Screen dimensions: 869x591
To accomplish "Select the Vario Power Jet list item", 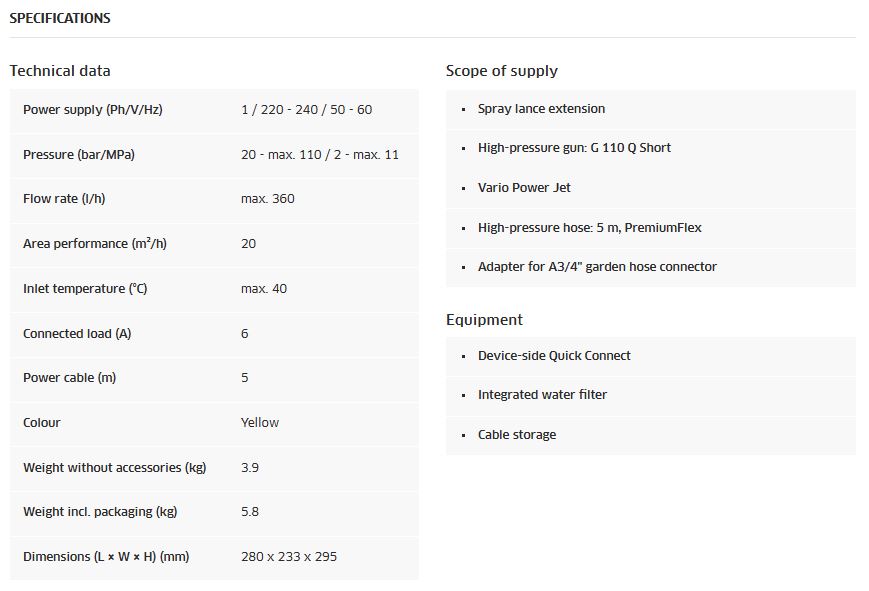I will pyautogui.click(x=524, y=188).
